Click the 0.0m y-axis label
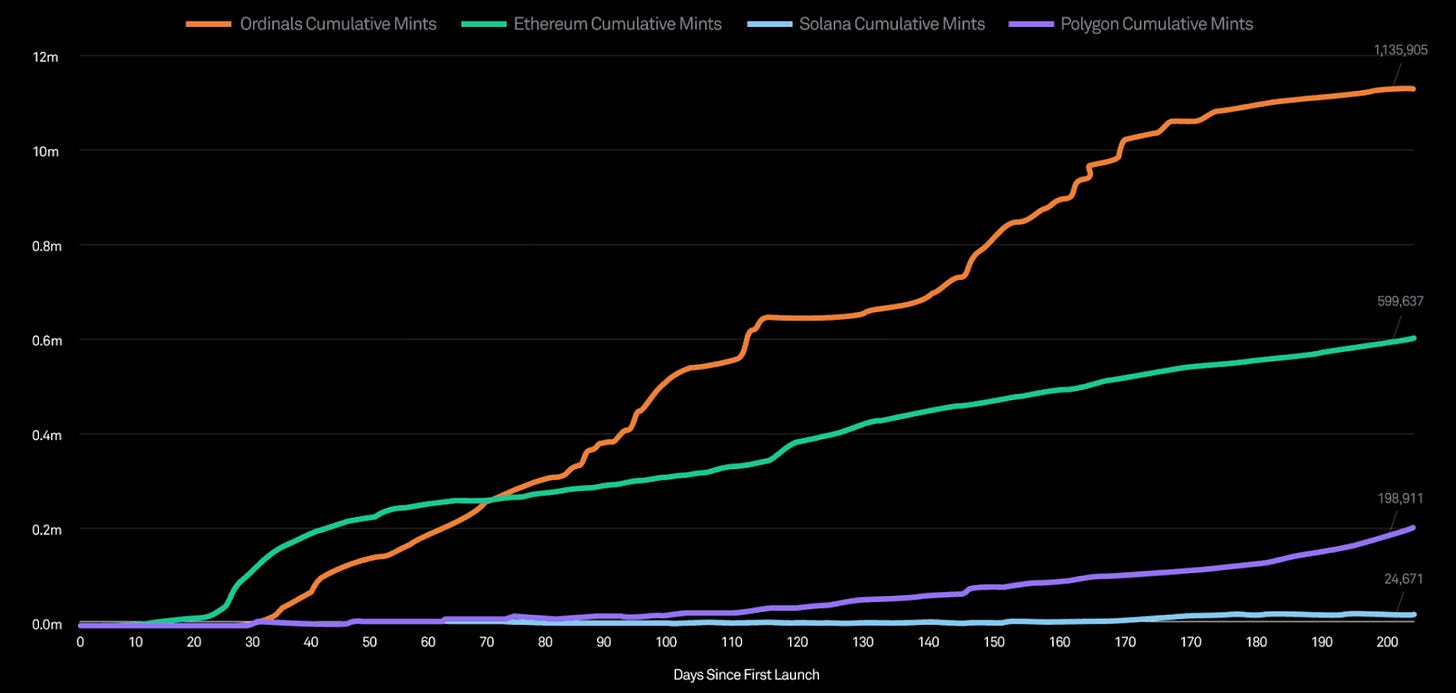The image size is (1456, 693). tap(46, 624)
